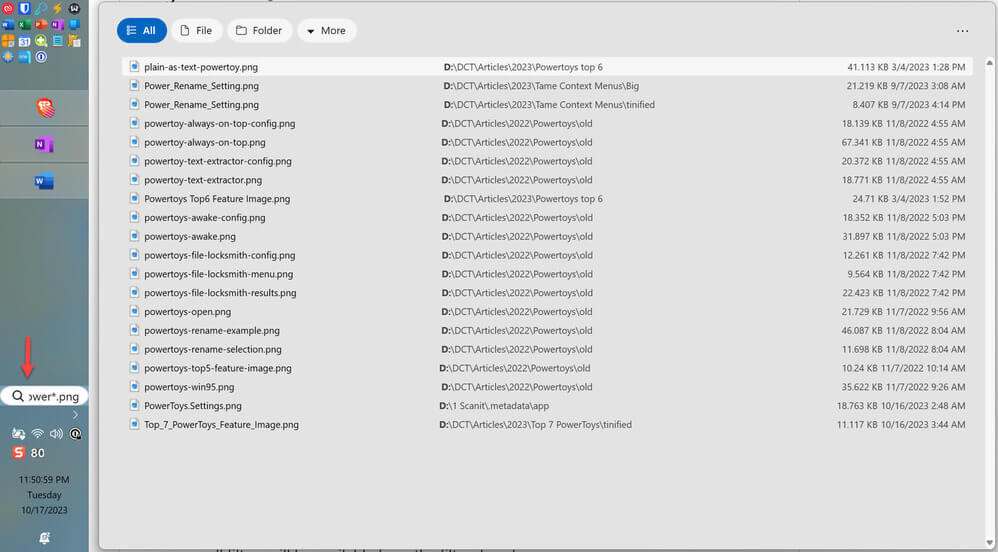Open the notification bell icon
This screenshot has width=998, height=552.
click(44, 538)
